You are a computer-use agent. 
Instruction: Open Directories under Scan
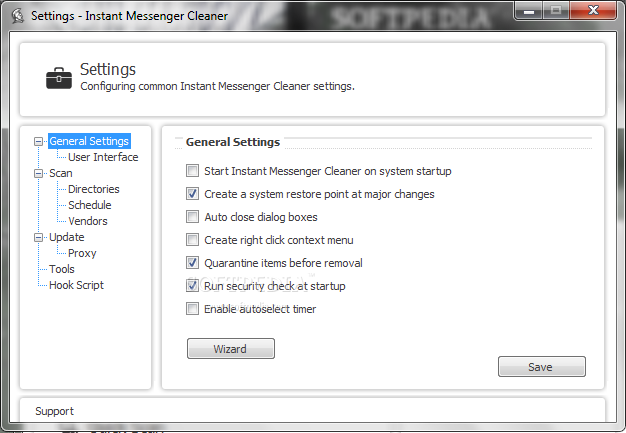[x=94, y=189]
